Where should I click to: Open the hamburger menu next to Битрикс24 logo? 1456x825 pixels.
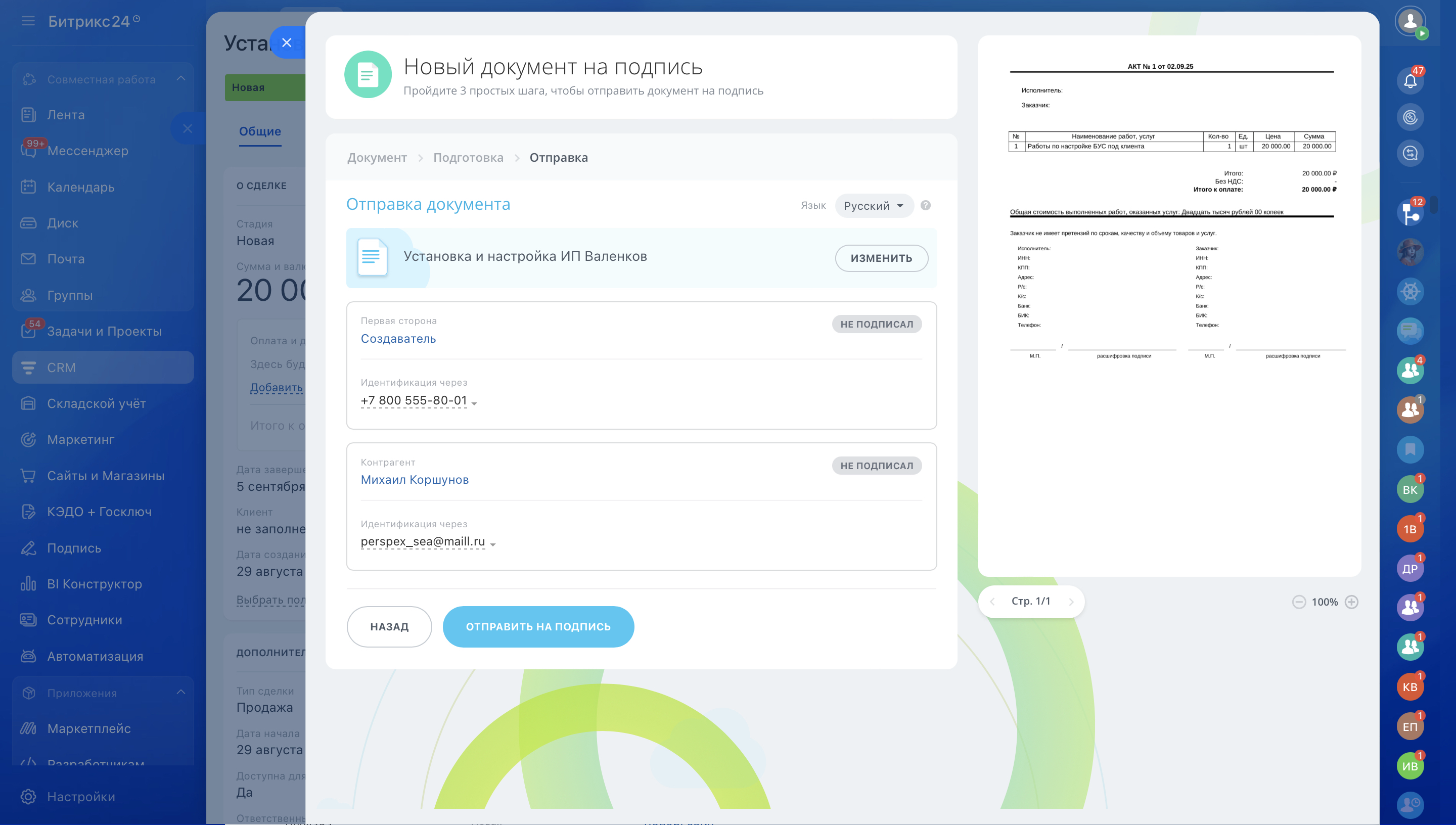[28, 22]
